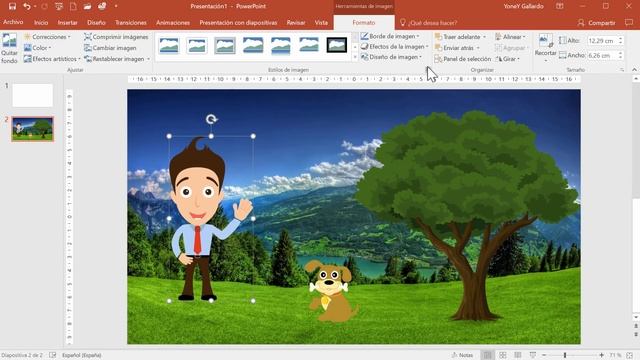The image size is (640, 360).
Task: Click Quitar fondo to remove background
Action: [x=9, y=49]
